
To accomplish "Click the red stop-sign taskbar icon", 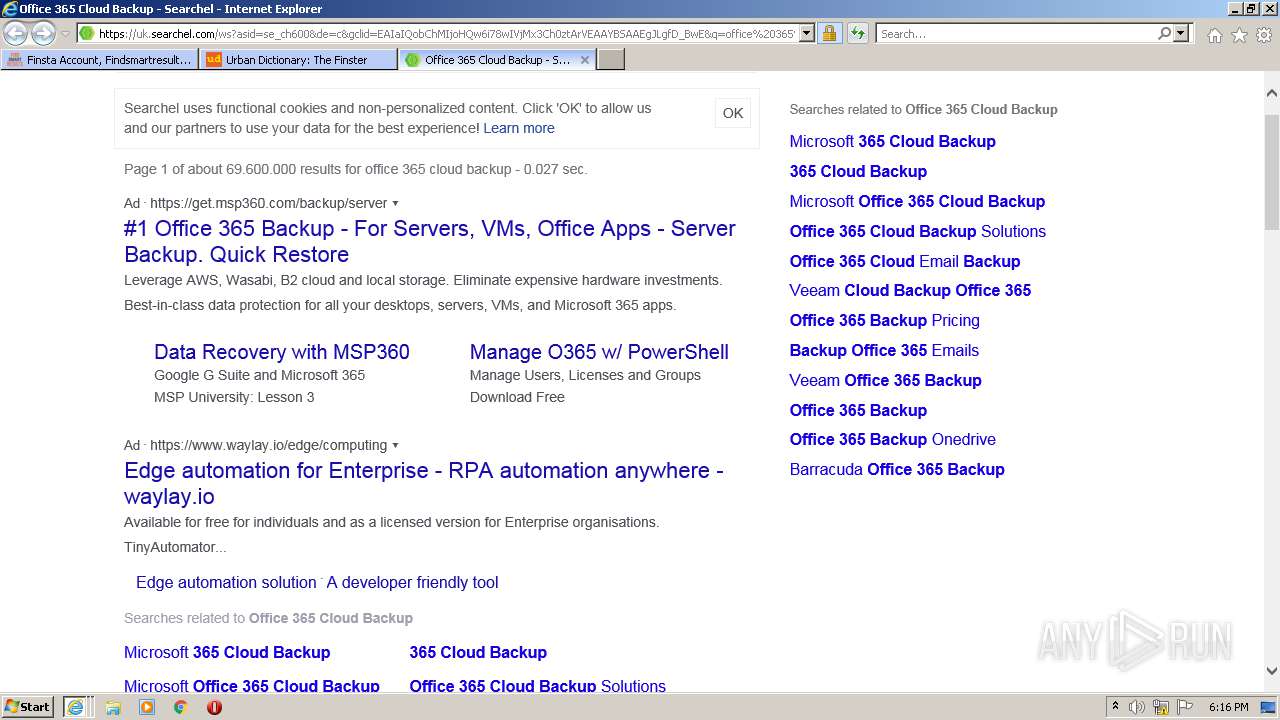I will click(214, 707).
